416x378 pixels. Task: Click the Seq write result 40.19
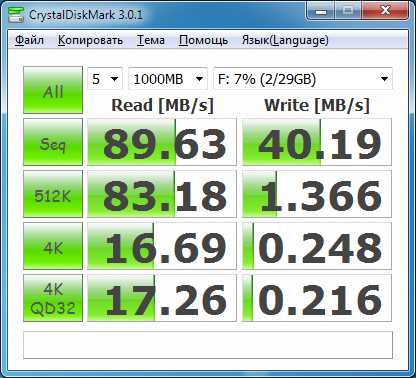317,142
